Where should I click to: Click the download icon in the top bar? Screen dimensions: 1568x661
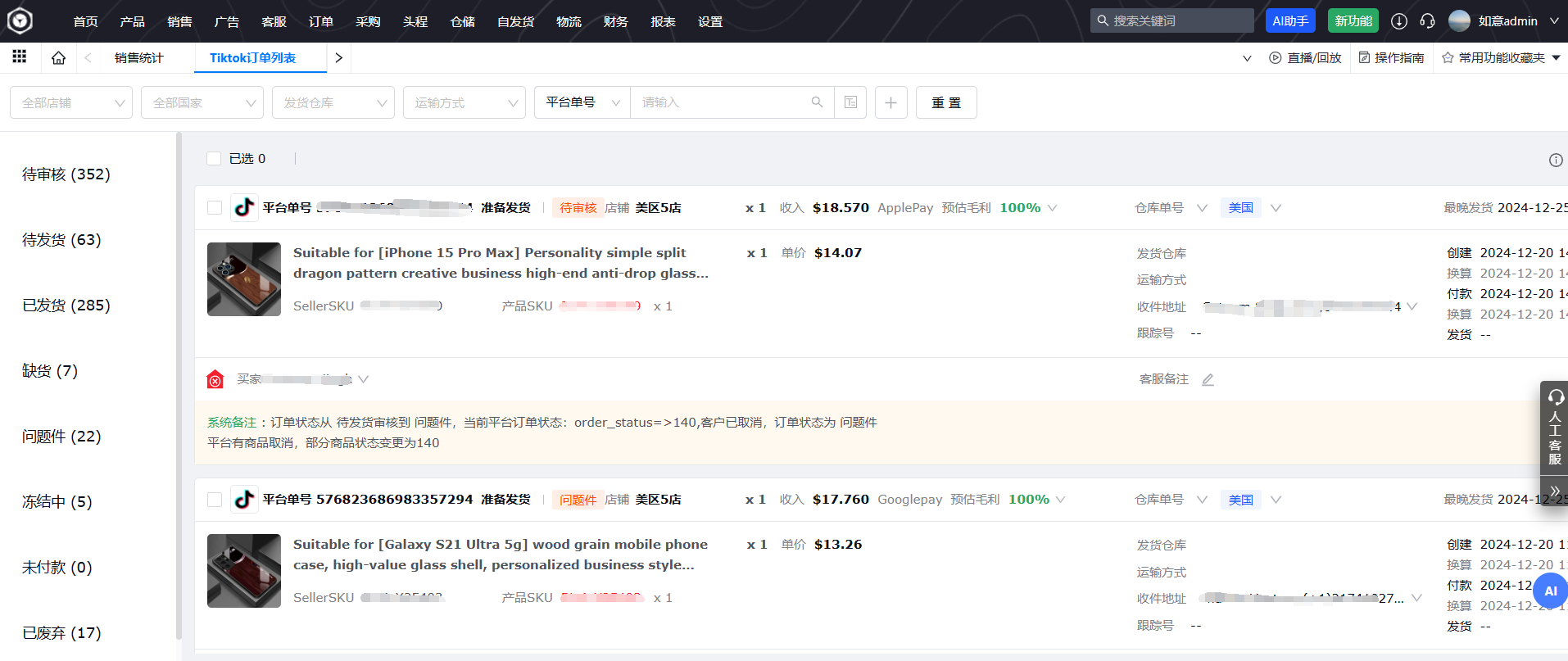click(1399, 21)
